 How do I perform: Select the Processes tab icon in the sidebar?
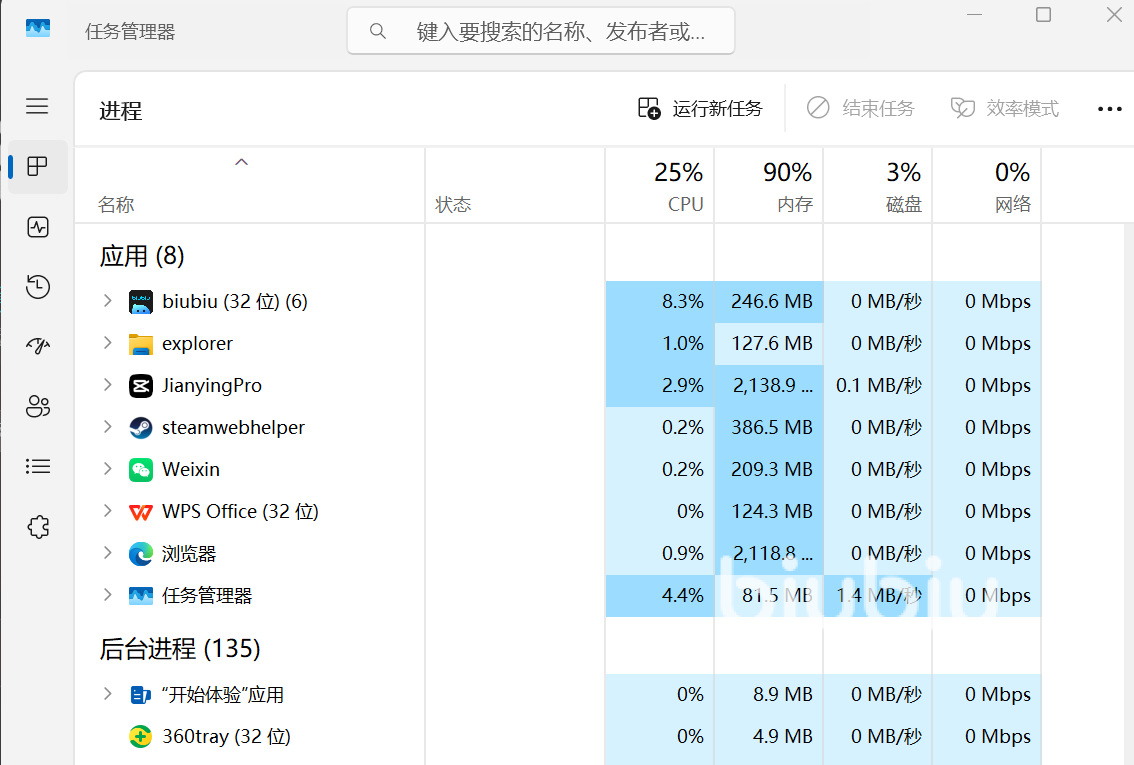coord(37,166)
